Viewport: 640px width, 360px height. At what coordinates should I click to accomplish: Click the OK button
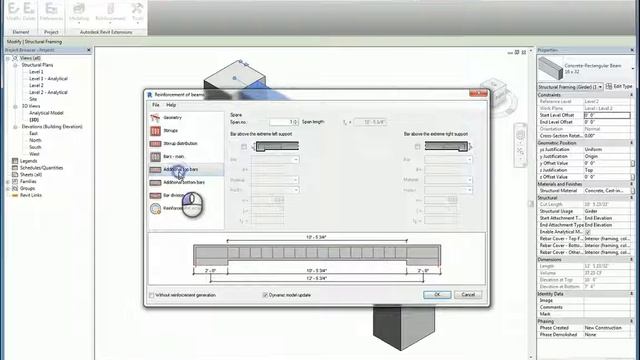tap(437, 295)
